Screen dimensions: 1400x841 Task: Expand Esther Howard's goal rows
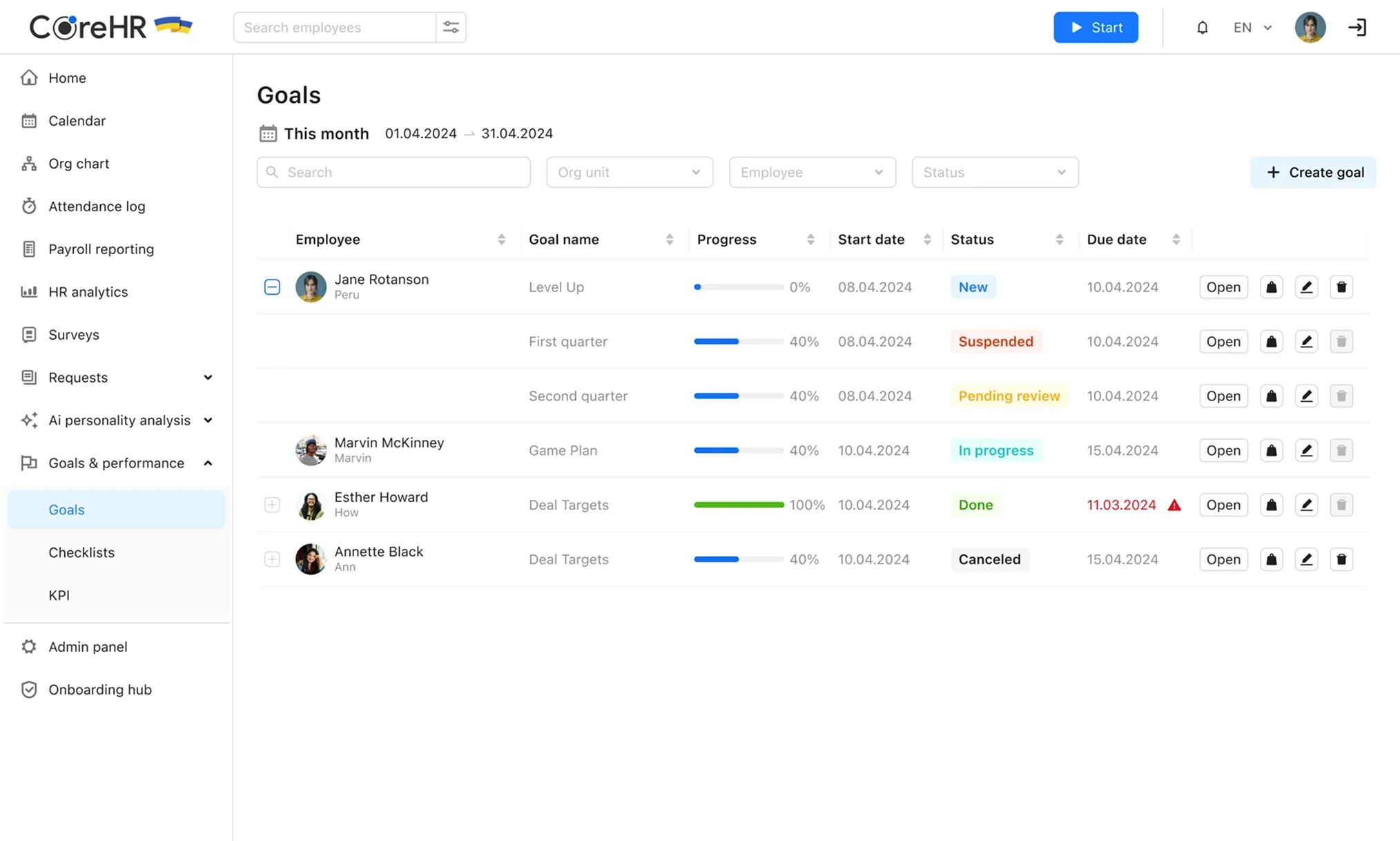coord(272,505)
